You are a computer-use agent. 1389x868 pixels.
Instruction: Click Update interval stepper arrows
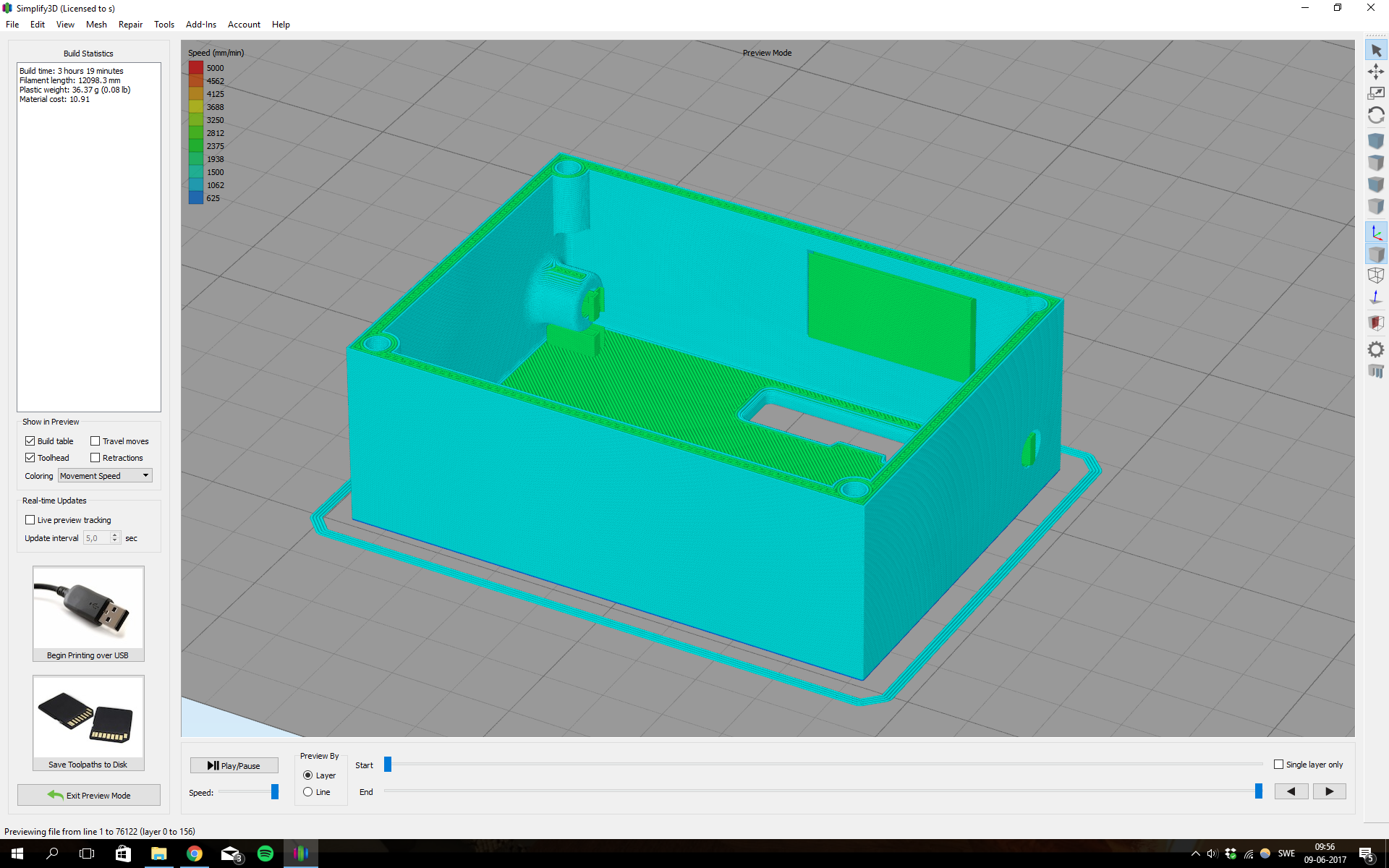click(114, 538)
